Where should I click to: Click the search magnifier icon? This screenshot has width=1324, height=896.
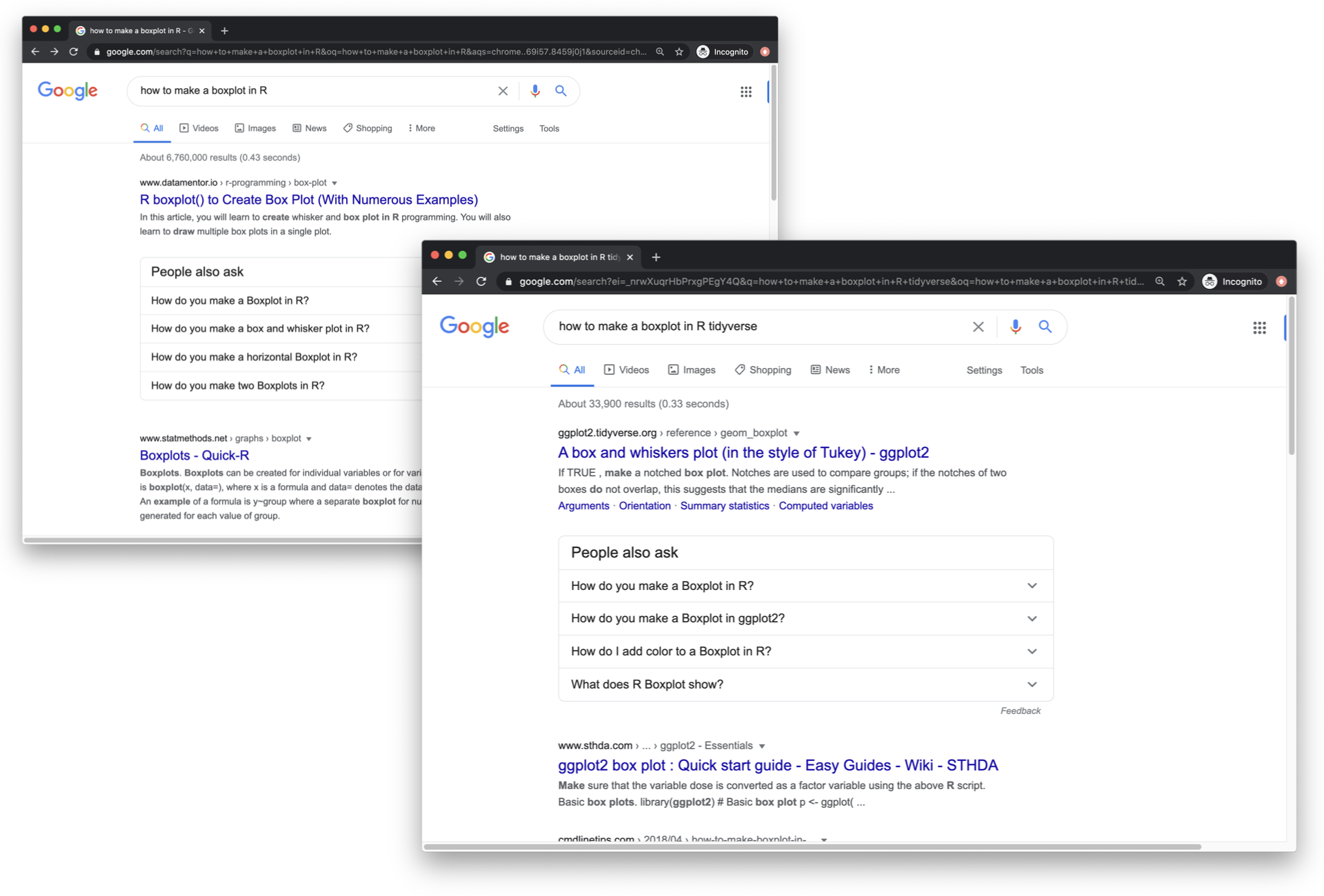1045,327
